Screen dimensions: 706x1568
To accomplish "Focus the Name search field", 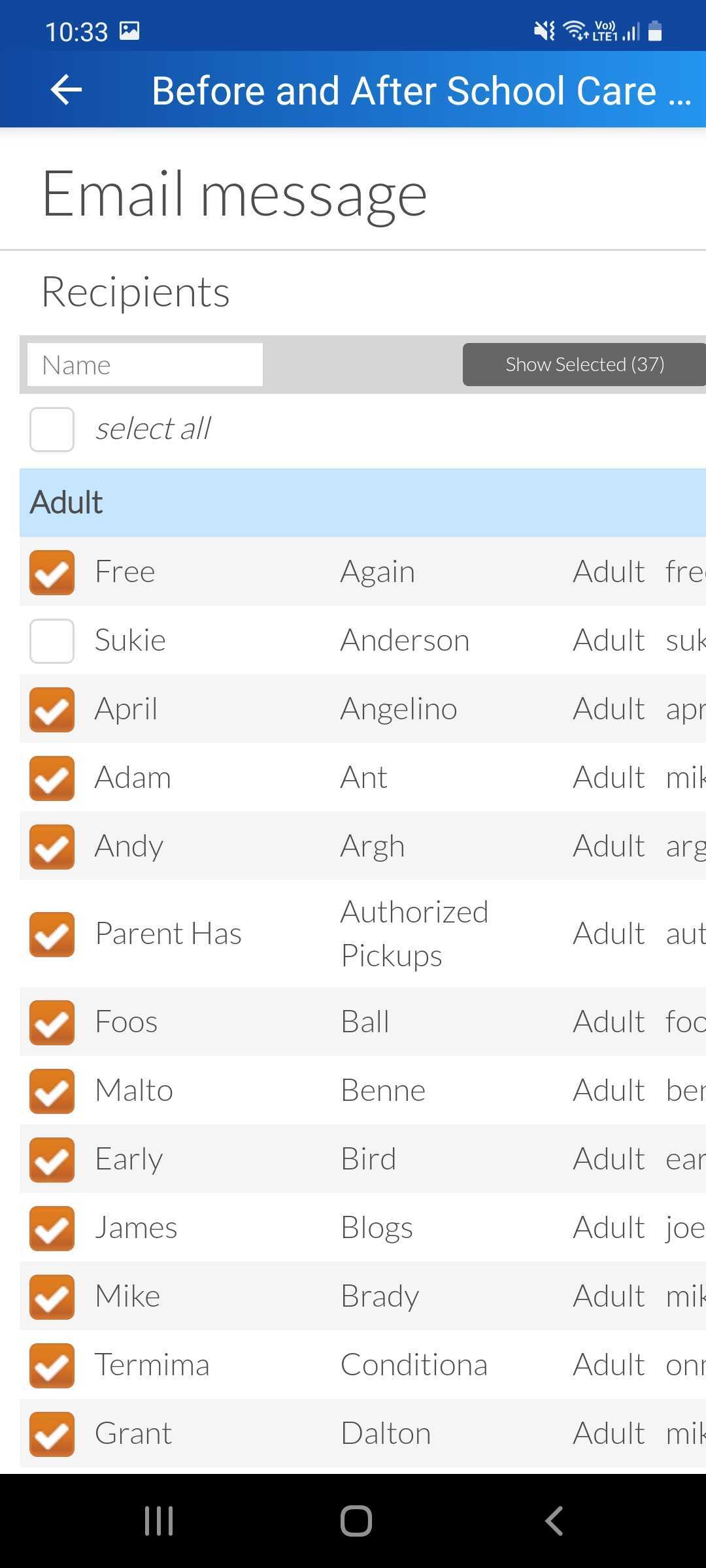I will pos(145,365).
